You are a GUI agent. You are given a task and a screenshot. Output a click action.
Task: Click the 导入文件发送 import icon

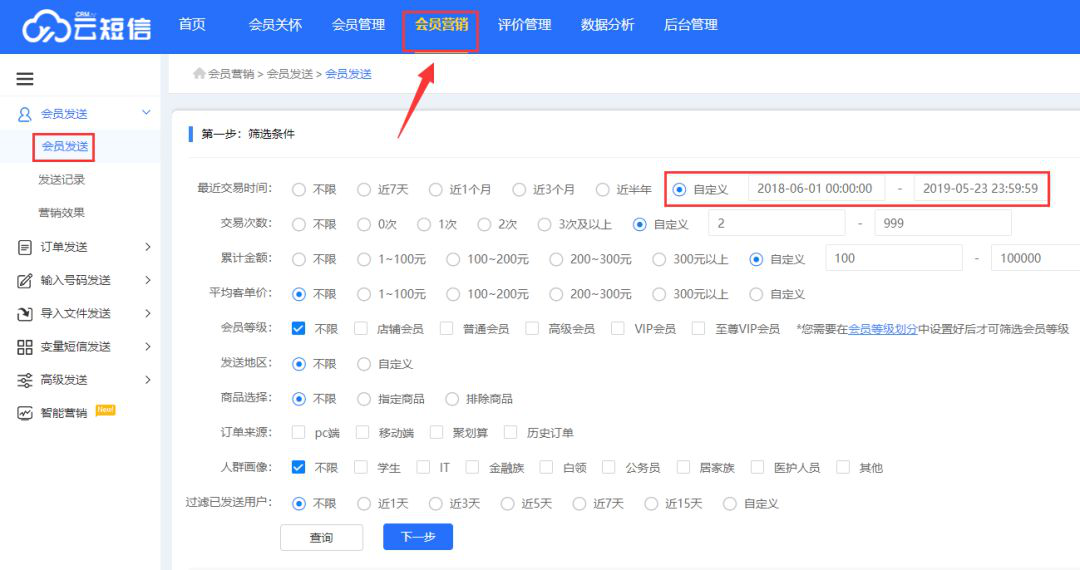[x=25, y=314]
